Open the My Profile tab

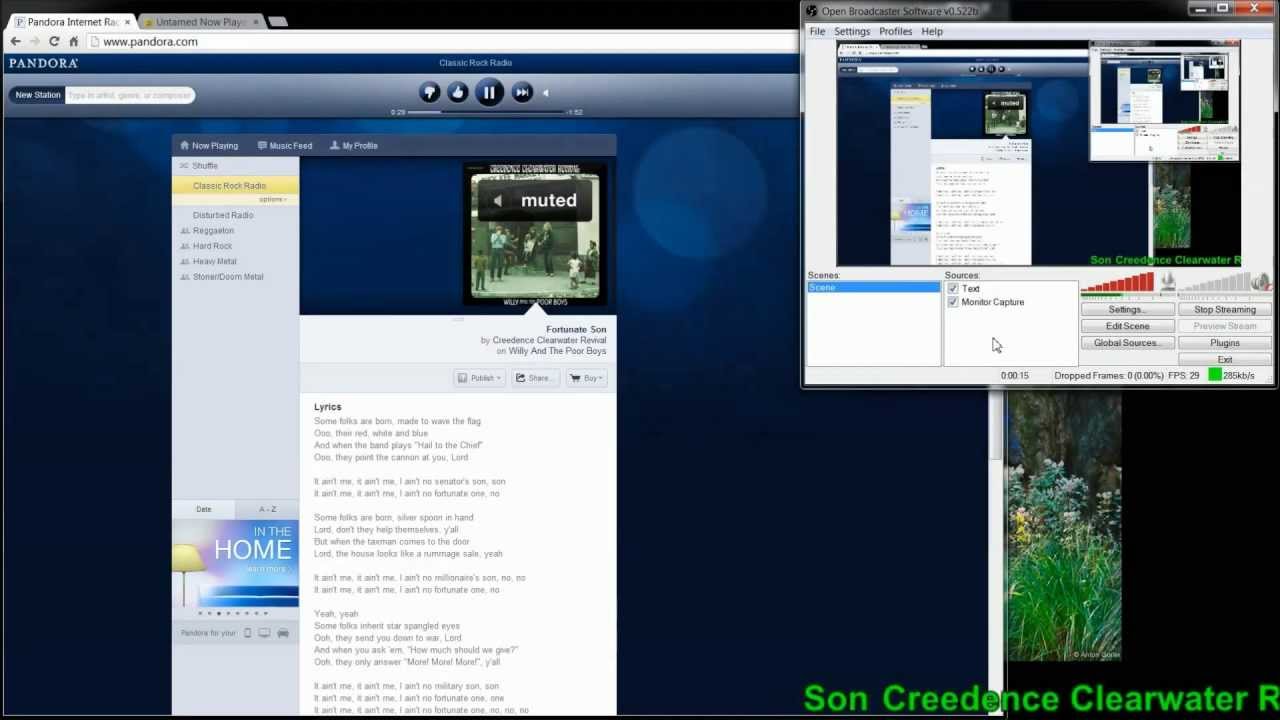click(354, 146)
